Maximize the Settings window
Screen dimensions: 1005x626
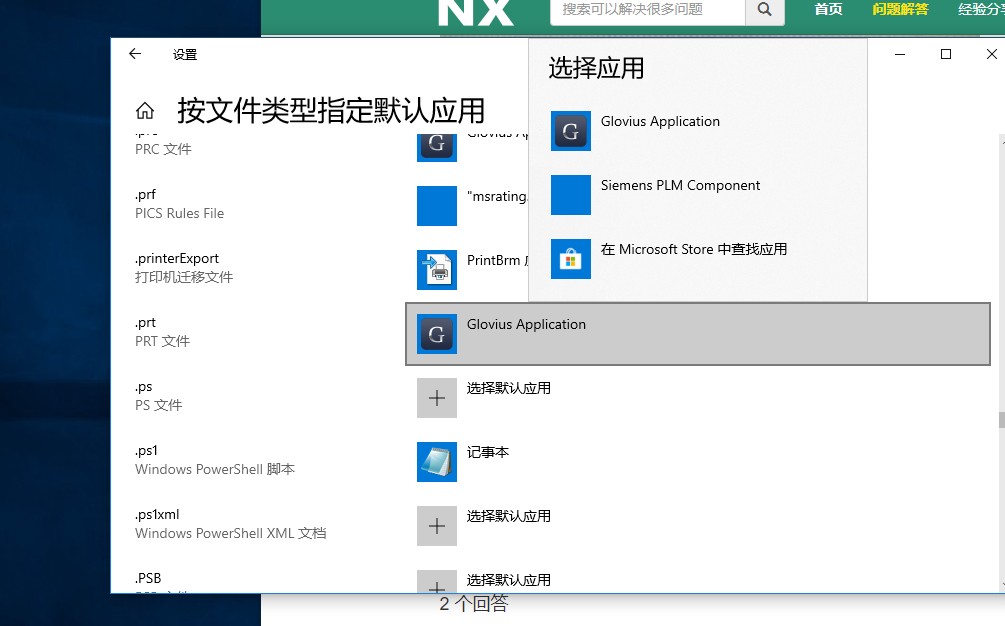click(x=945, y=54)
